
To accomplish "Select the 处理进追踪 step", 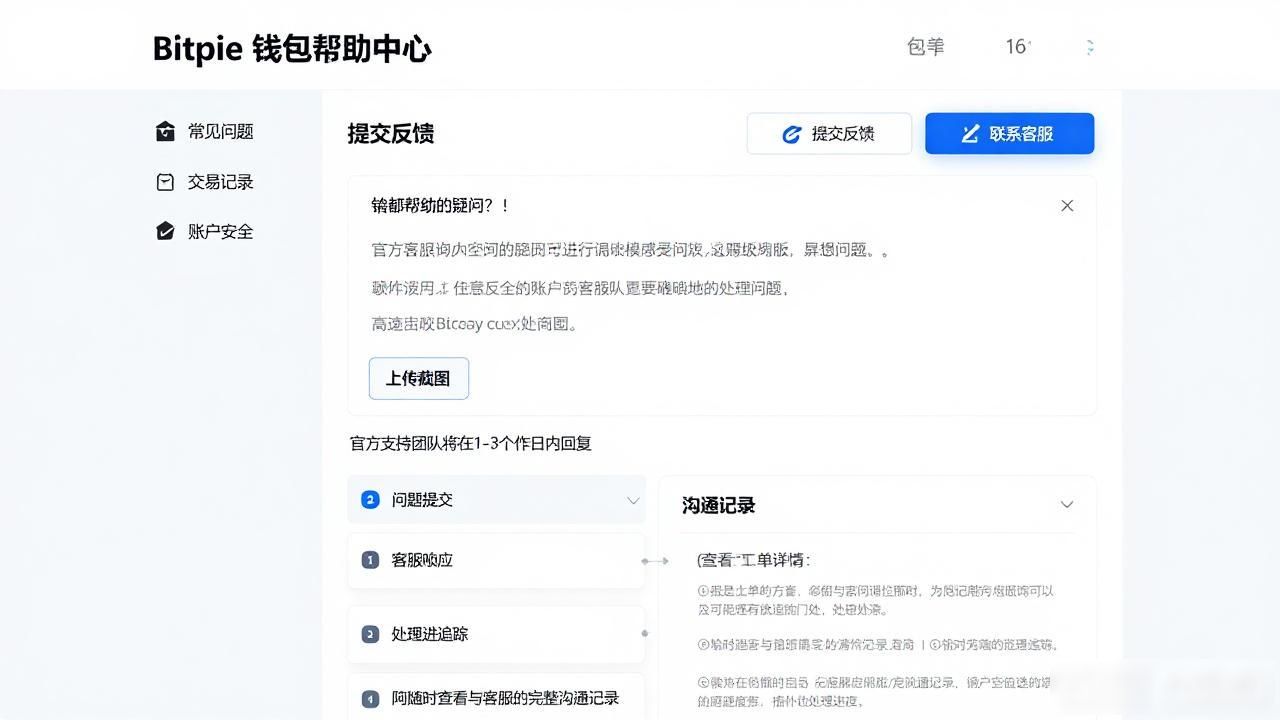I will 496,634.
